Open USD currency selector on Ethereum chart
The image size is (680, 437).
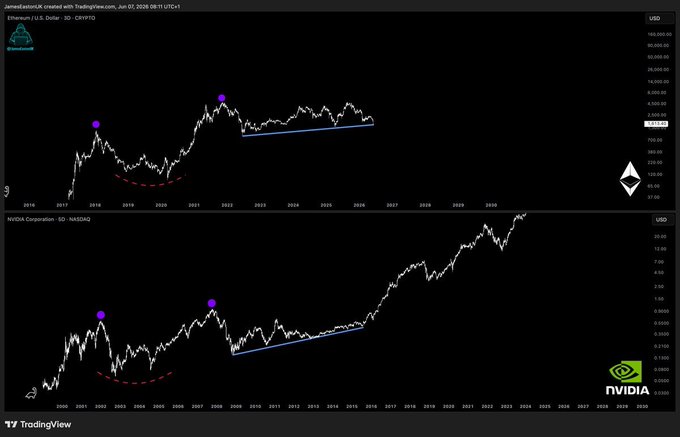tap(659, 18)
